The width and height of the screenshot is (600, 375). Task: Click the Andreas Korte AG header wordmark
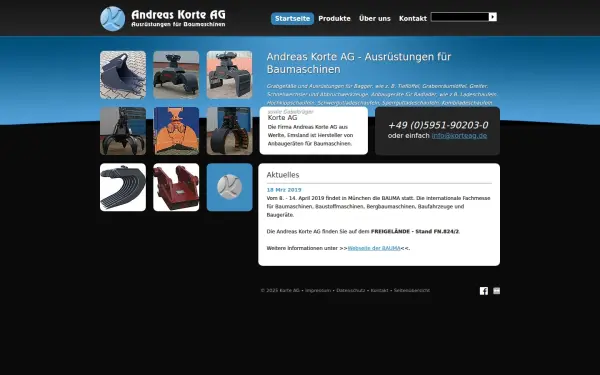coord(178,18)
